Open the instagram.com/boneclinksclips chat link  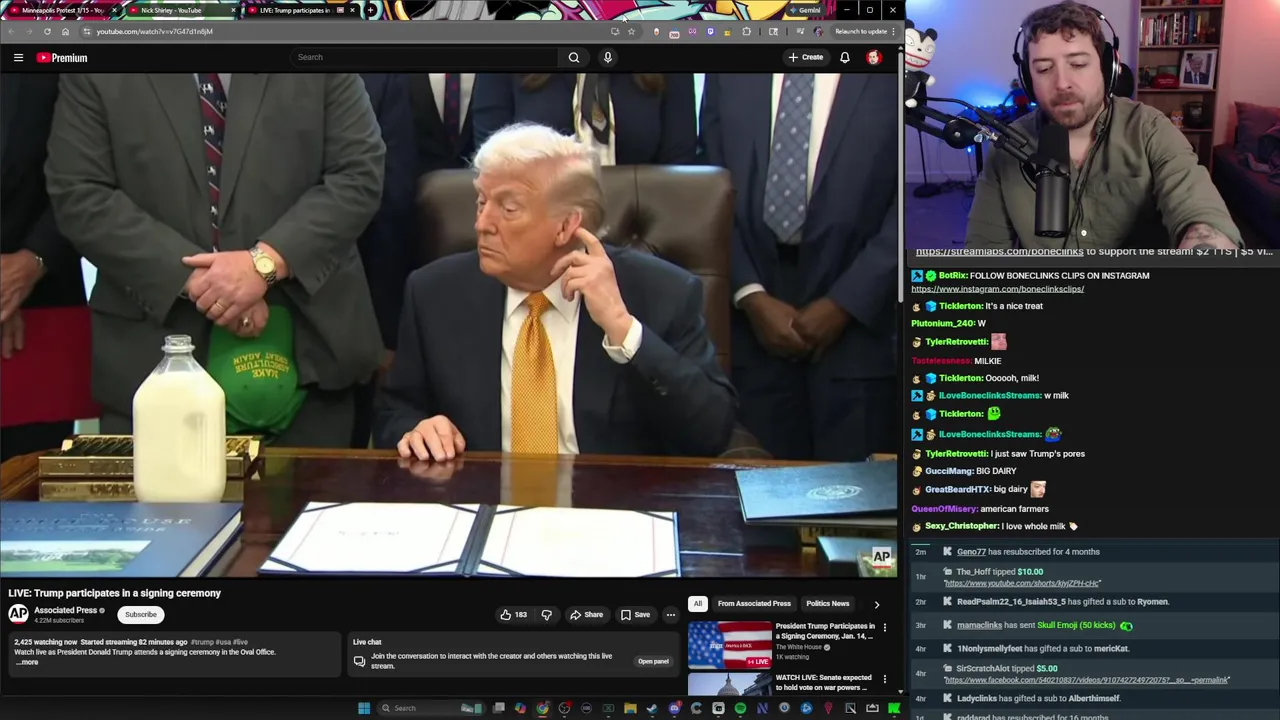(x=997, y=289)
